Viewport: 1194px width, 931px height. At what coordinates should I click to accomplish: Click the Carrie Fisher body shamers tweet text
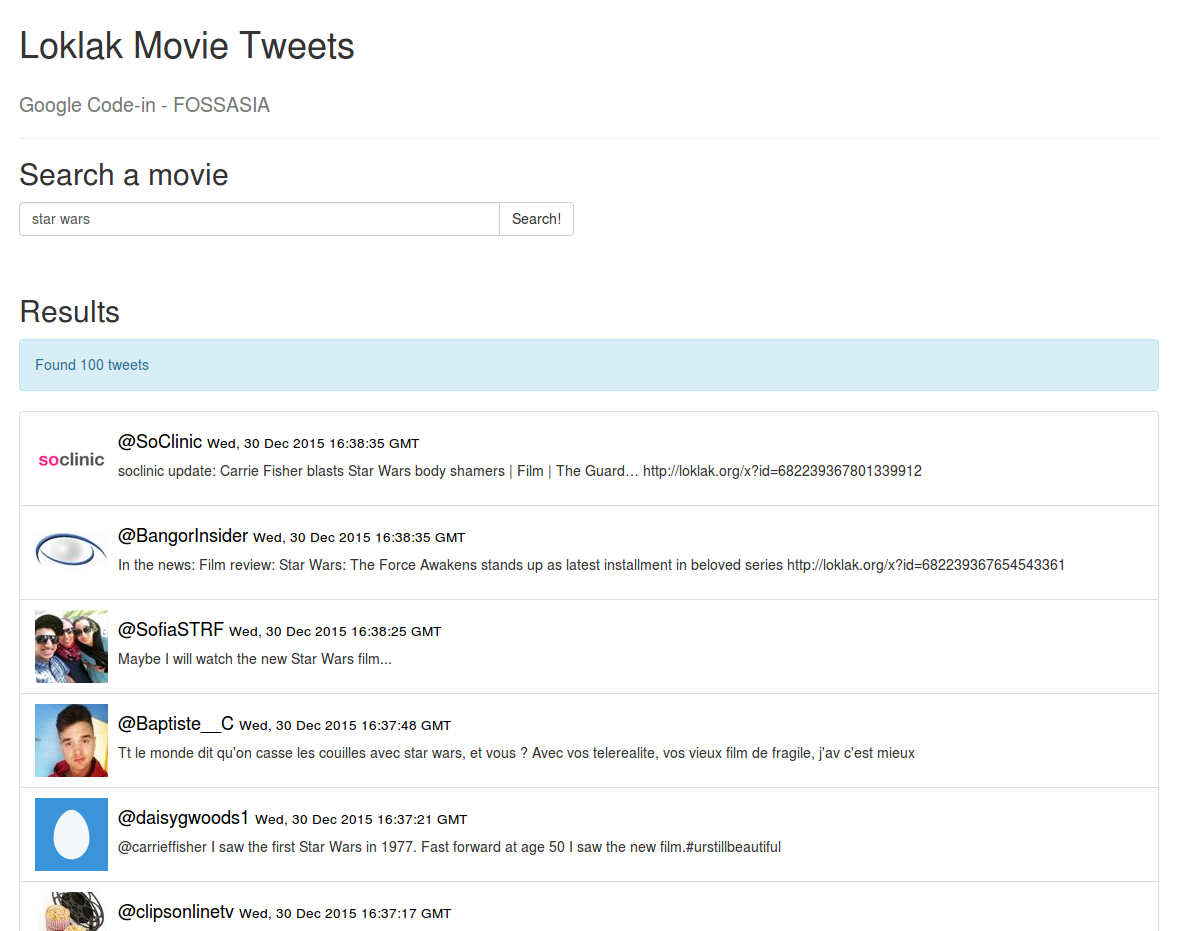pos(520,471)
